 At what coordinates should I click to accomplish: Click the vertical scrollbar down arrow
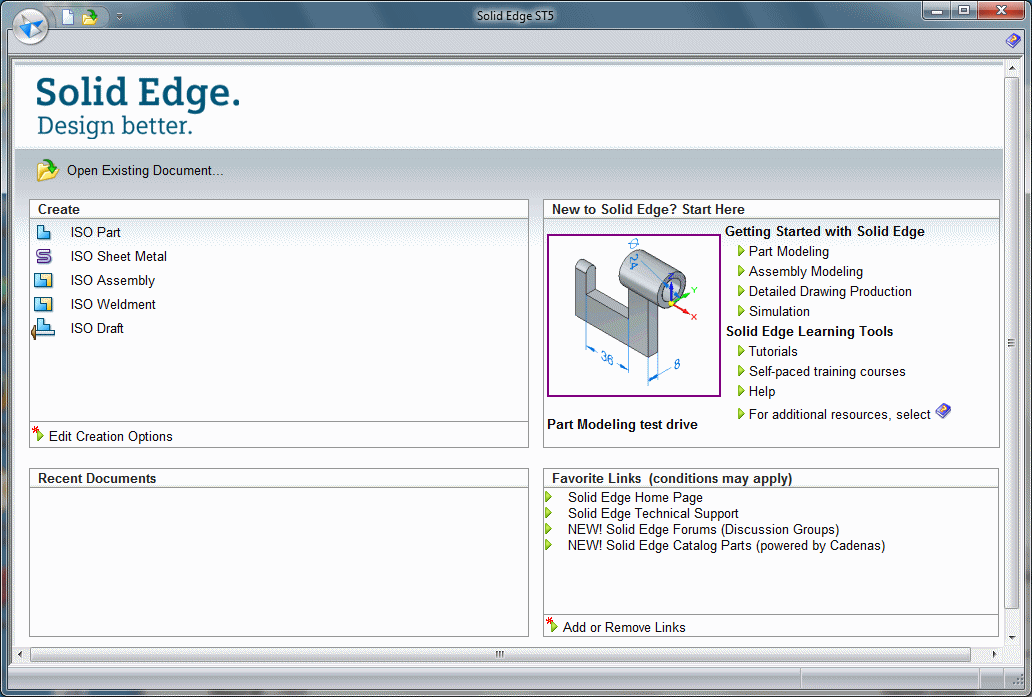[x=1012, y=637]
